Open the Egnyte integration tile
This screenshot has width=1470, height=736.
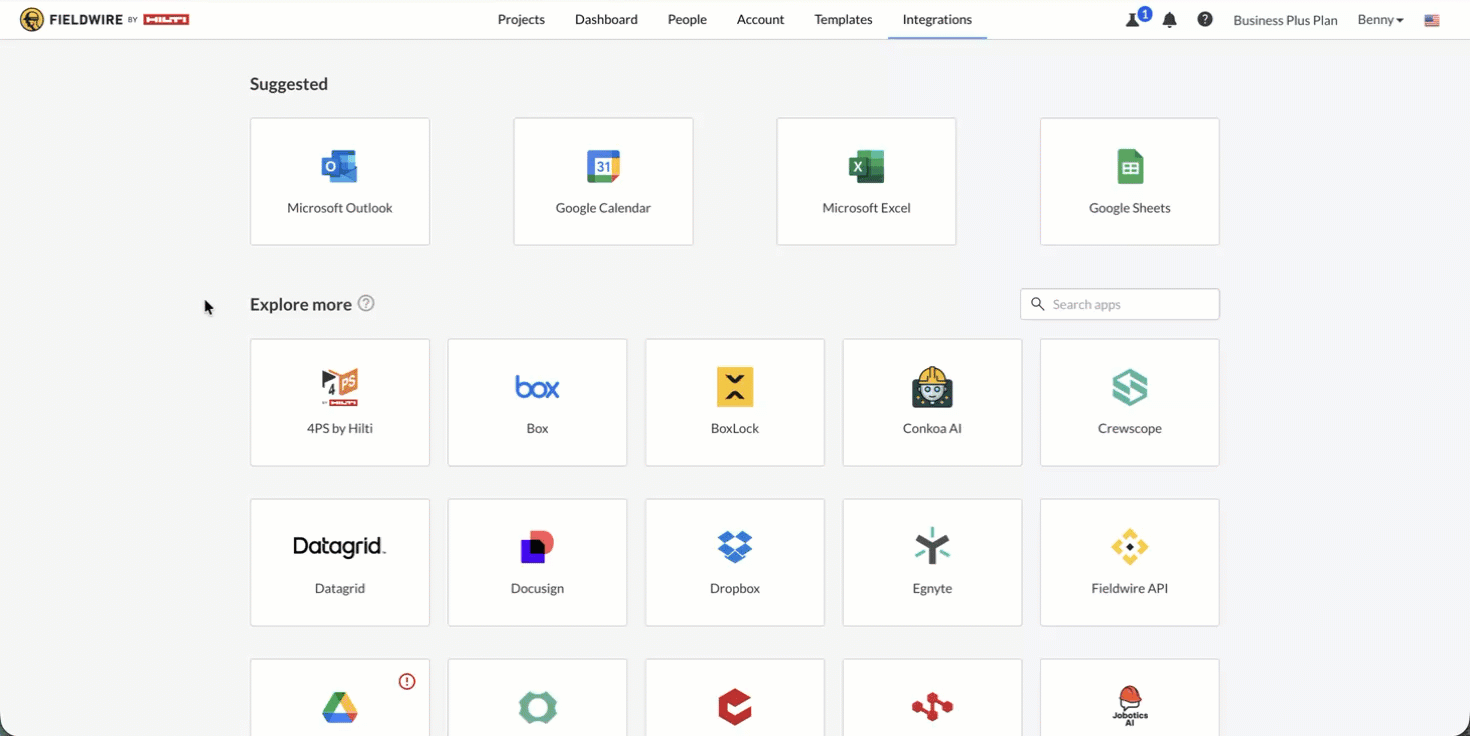coord(932,562)
